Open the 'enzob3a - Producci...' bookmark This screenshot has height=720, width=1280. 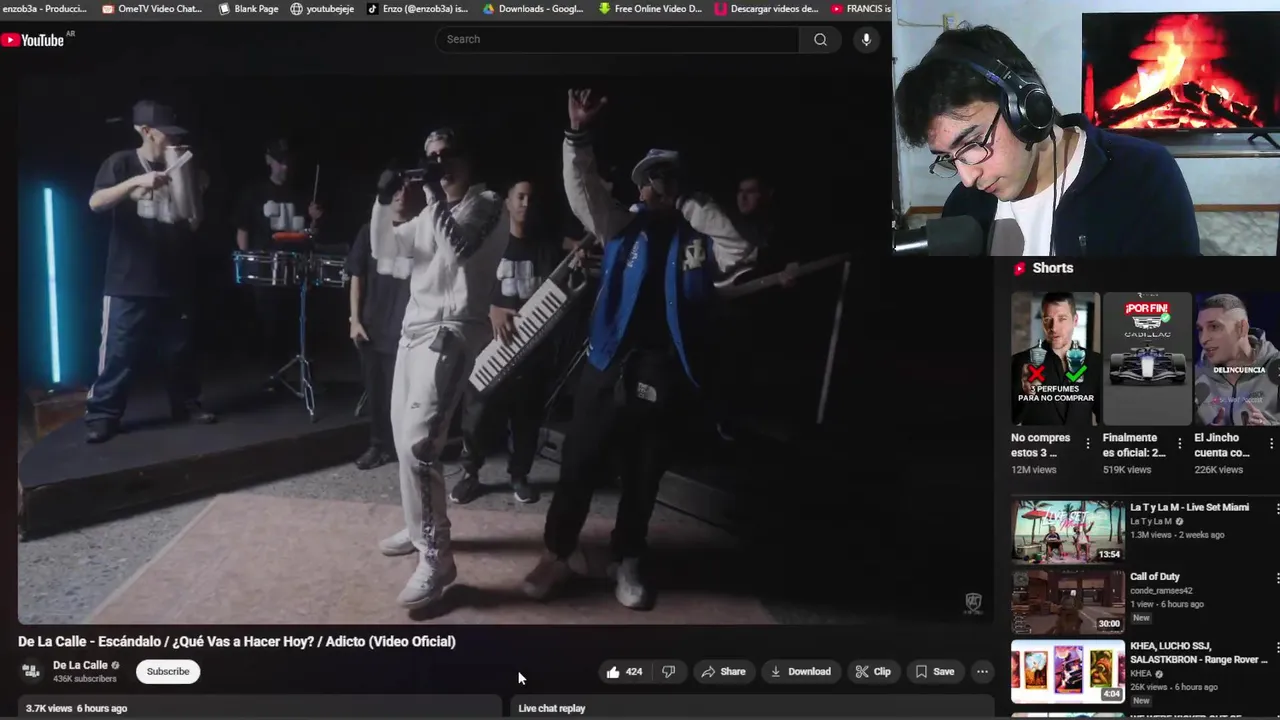click(x=44, y=9)
